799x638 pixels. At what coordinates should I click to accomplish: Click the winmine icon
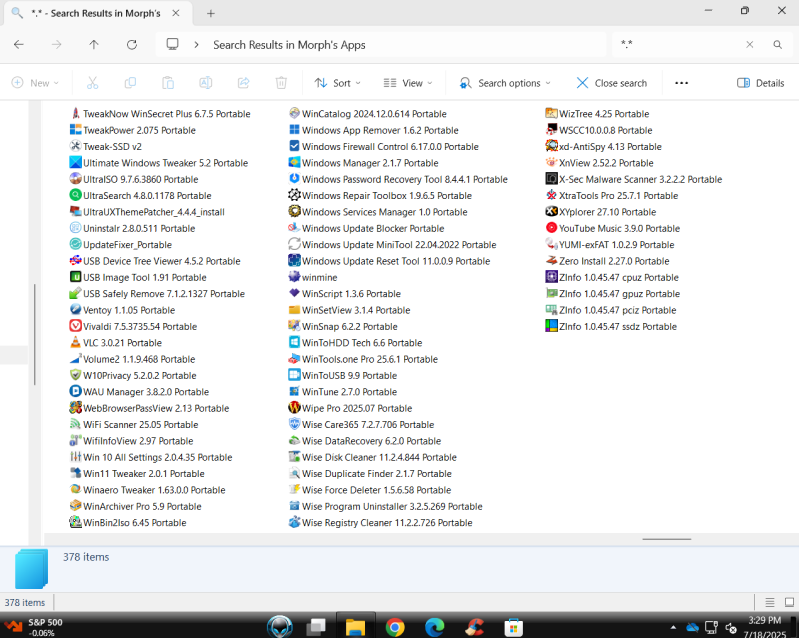[x=294, y=277]
